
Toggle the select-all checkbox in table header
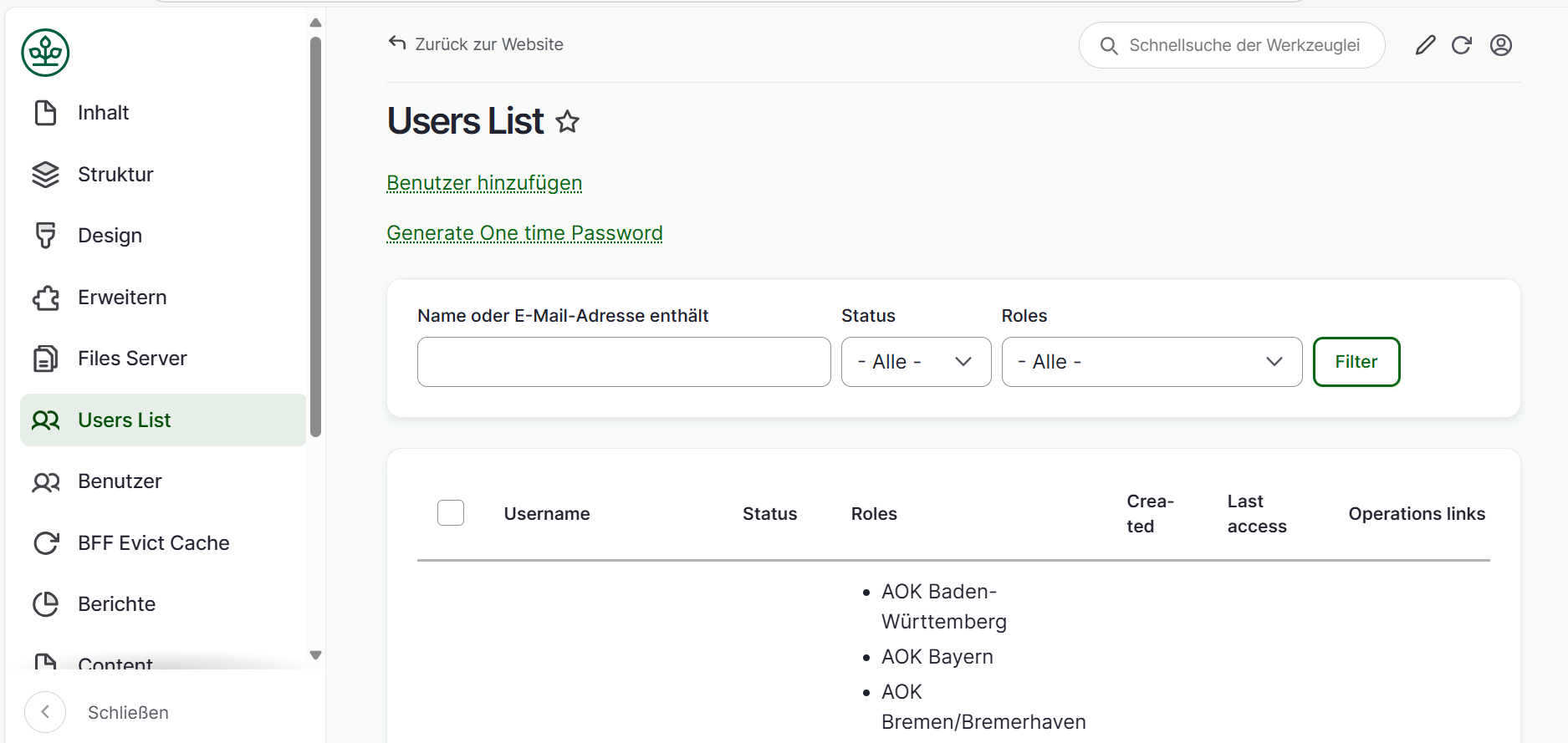[451, 513]
